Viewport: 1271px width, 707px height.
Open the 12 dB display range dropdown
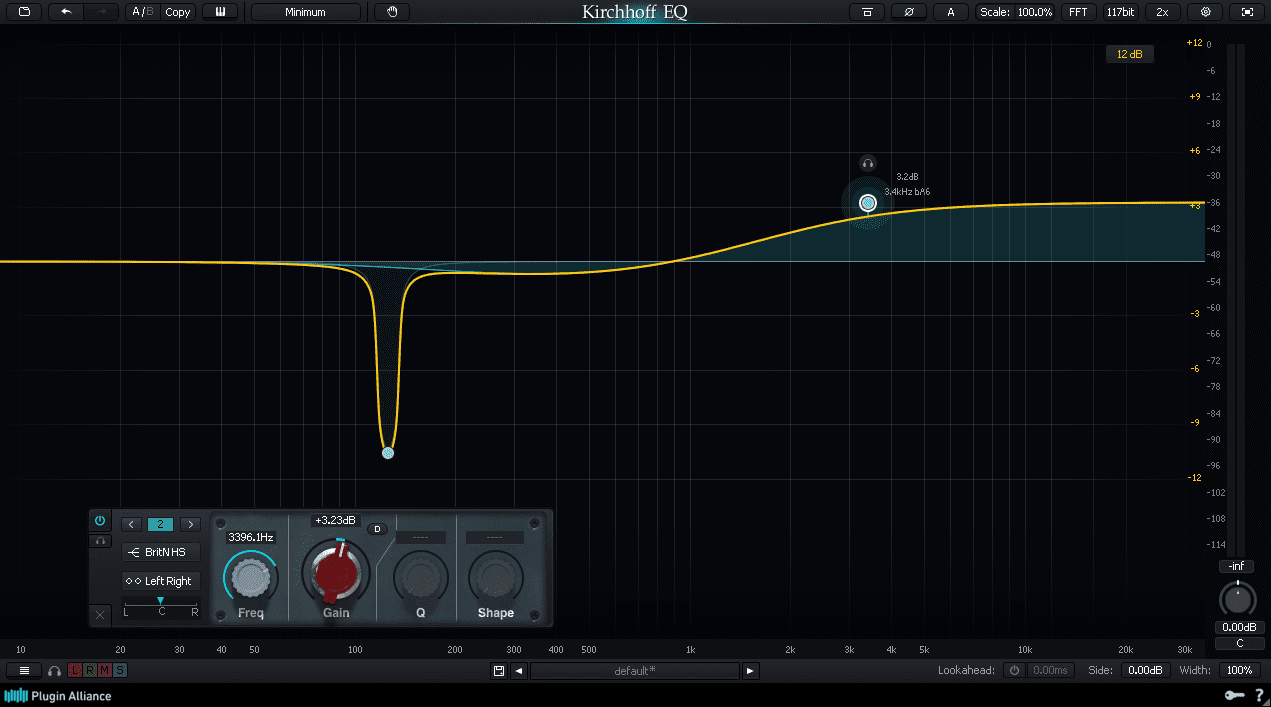tap(1130, 54)
